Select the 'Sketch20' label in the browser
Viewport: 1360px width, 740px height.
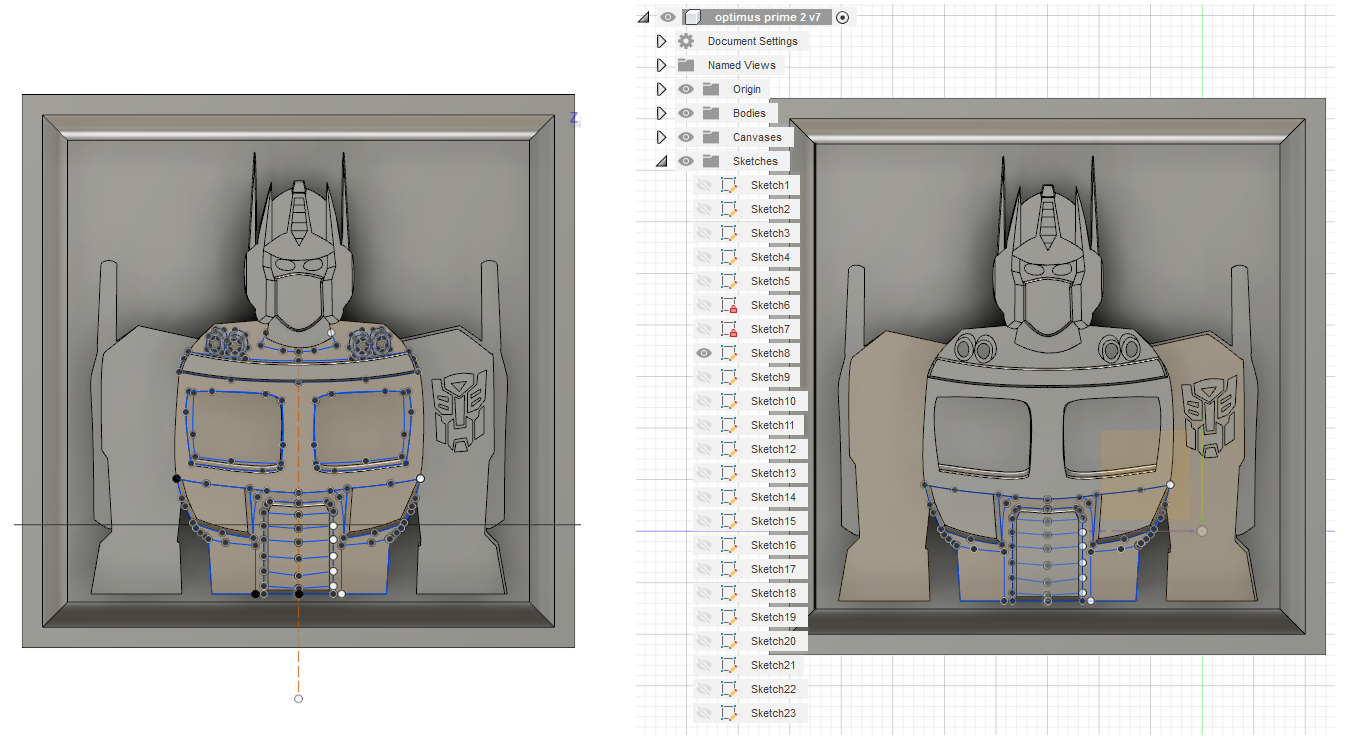click(774, 641)
